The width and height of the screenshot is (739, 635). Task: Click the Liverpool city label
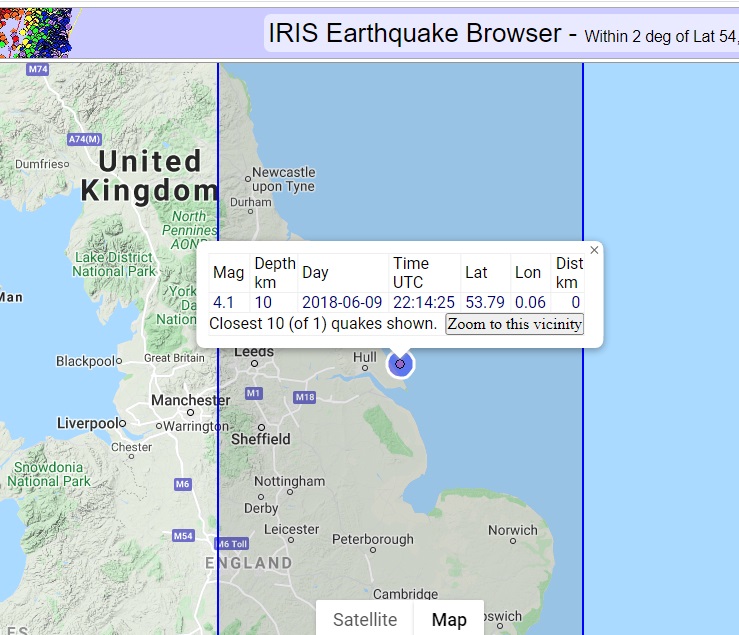87,423
